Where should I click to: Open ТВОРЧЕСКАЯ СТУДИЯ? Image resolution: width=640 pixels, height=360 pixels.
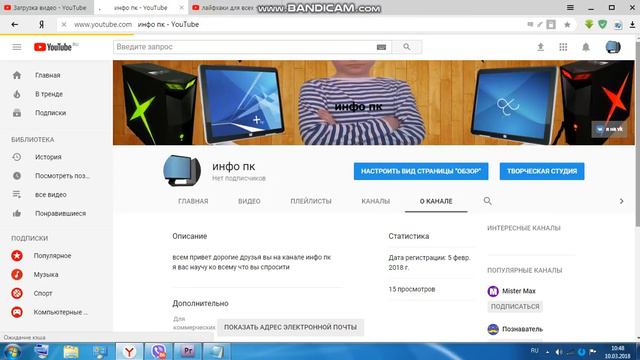click(542, 171)
